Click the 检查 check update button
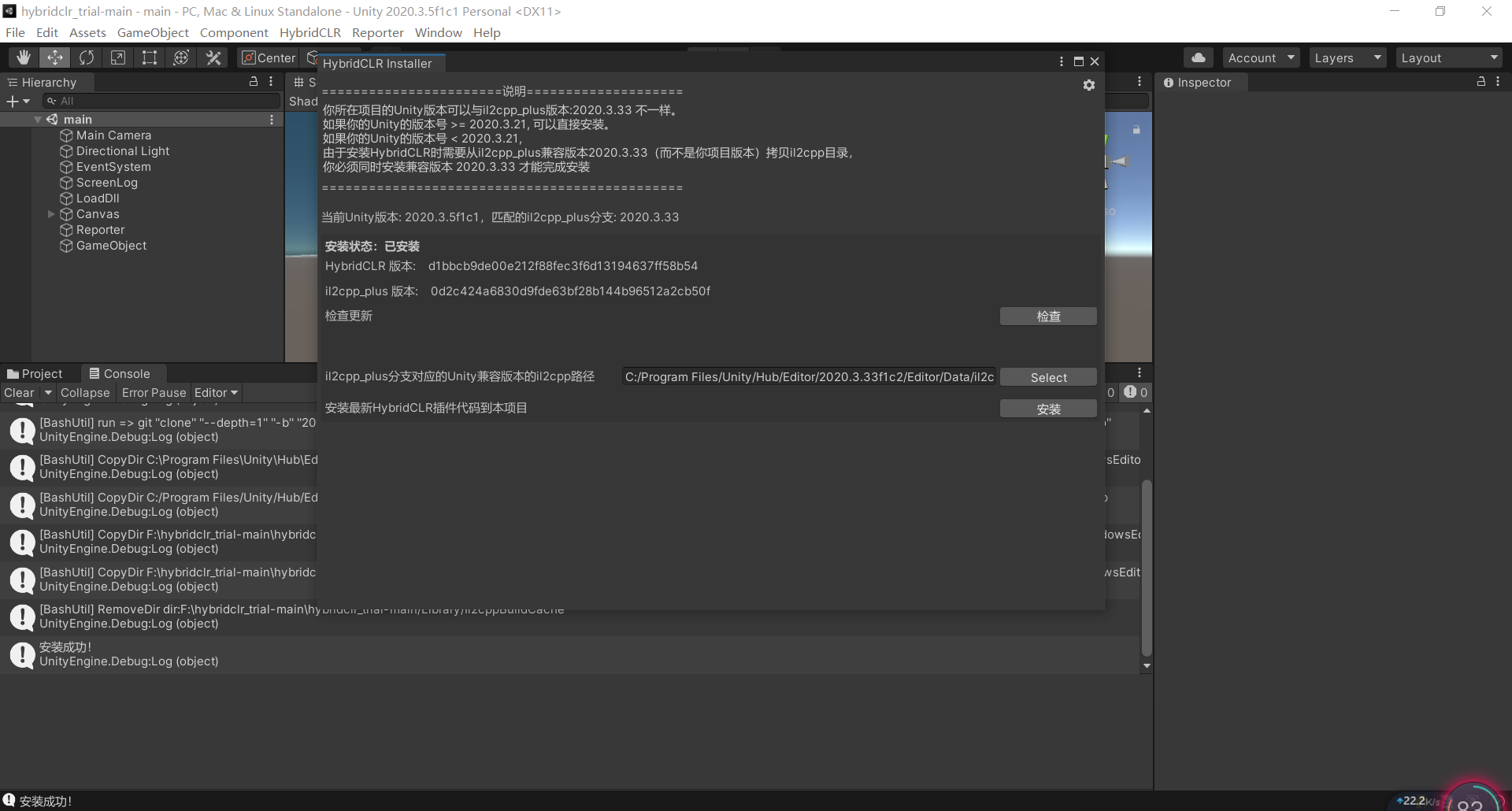The image size is (1512, 811). pos(1048,316)
